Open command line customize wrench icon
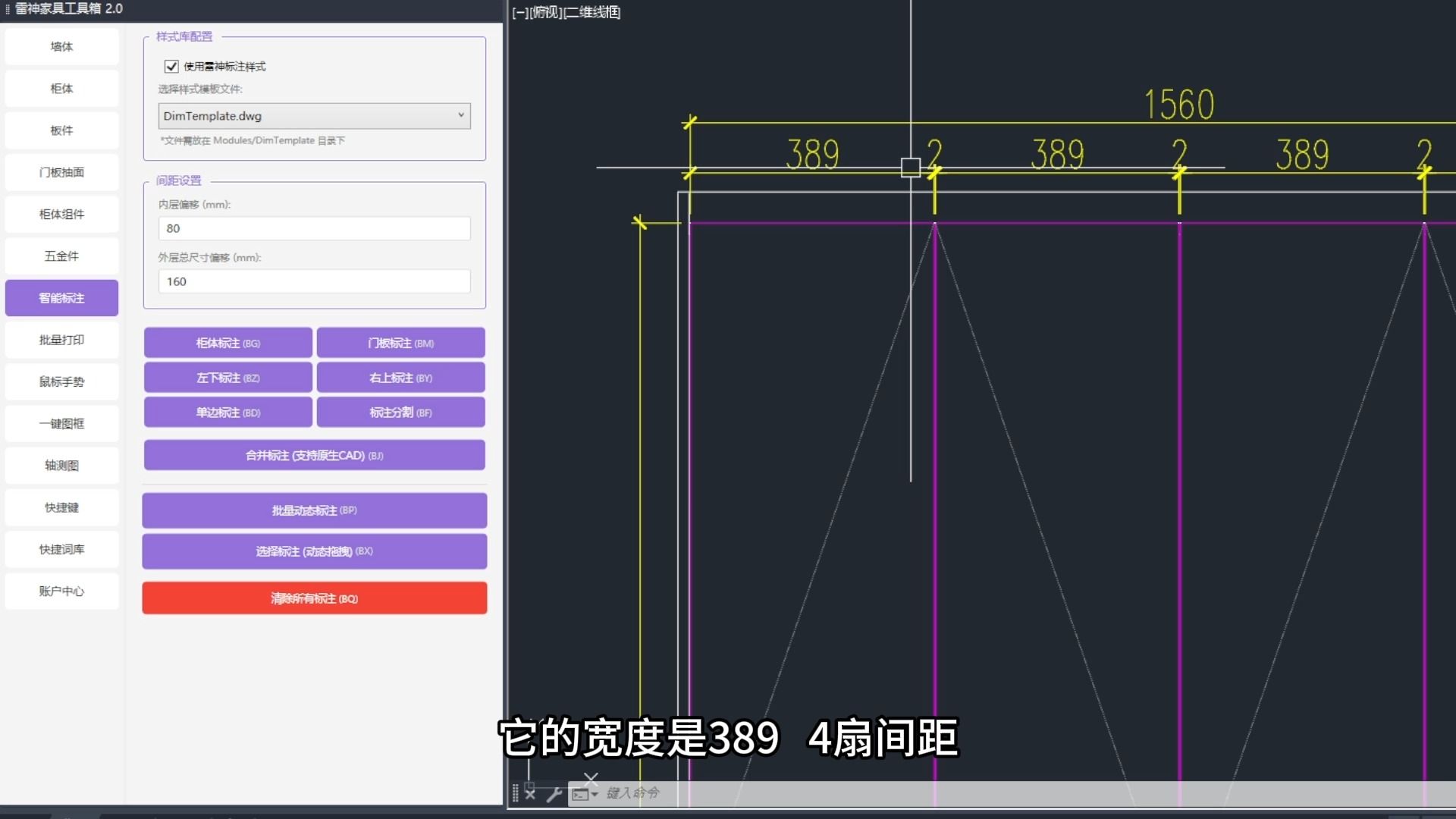Screen dimensions: 1456x819 click(x=554, y=794)
